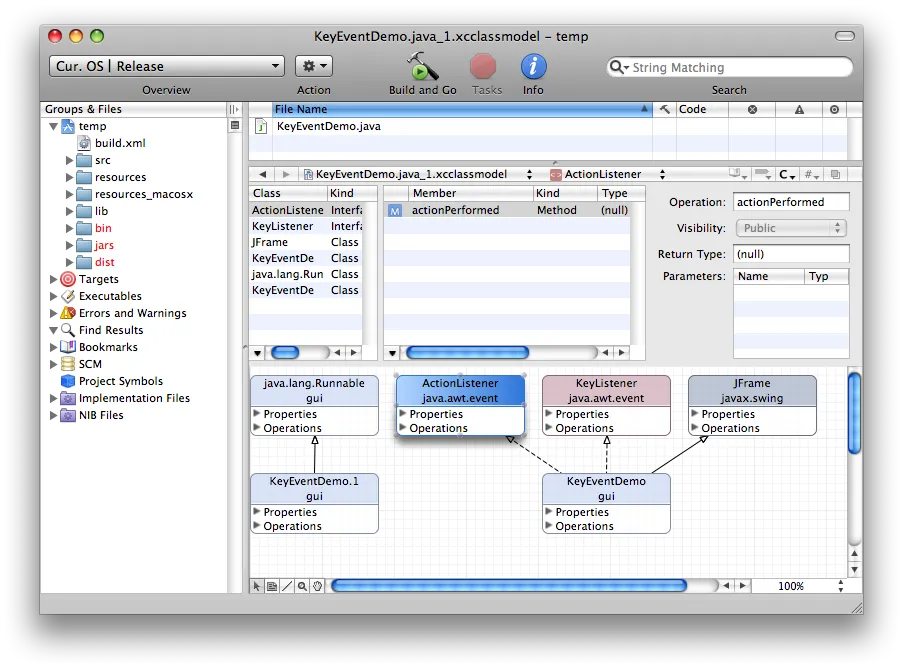Click the warnings triangle column header icon

799,109
